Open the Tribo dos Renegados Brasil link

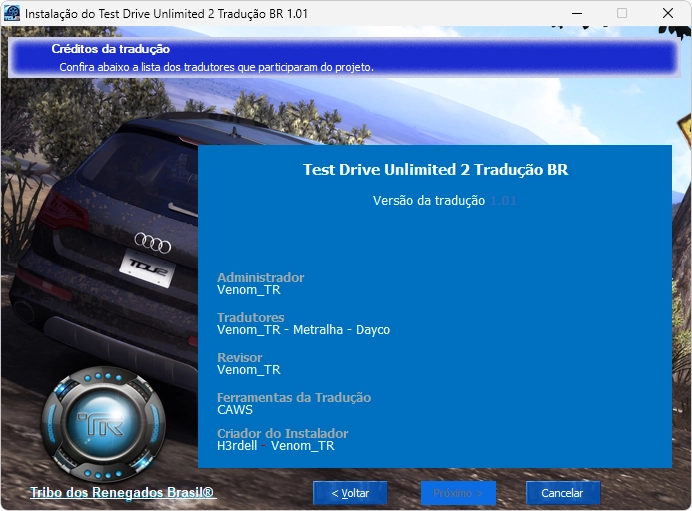pos(122,492)
